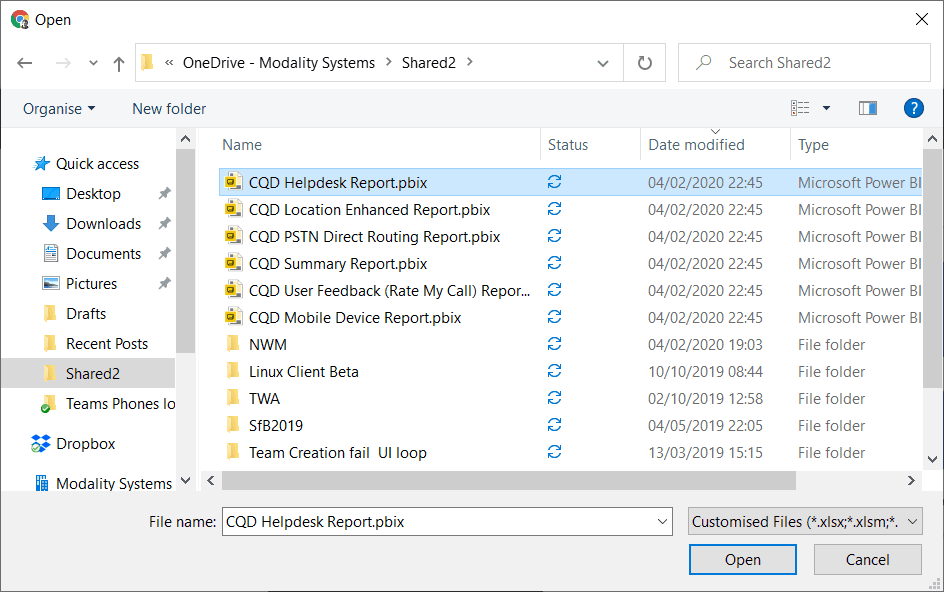944x592 pixels.
Task: Toggle the preview pane icon
Action: click(867, 108)
